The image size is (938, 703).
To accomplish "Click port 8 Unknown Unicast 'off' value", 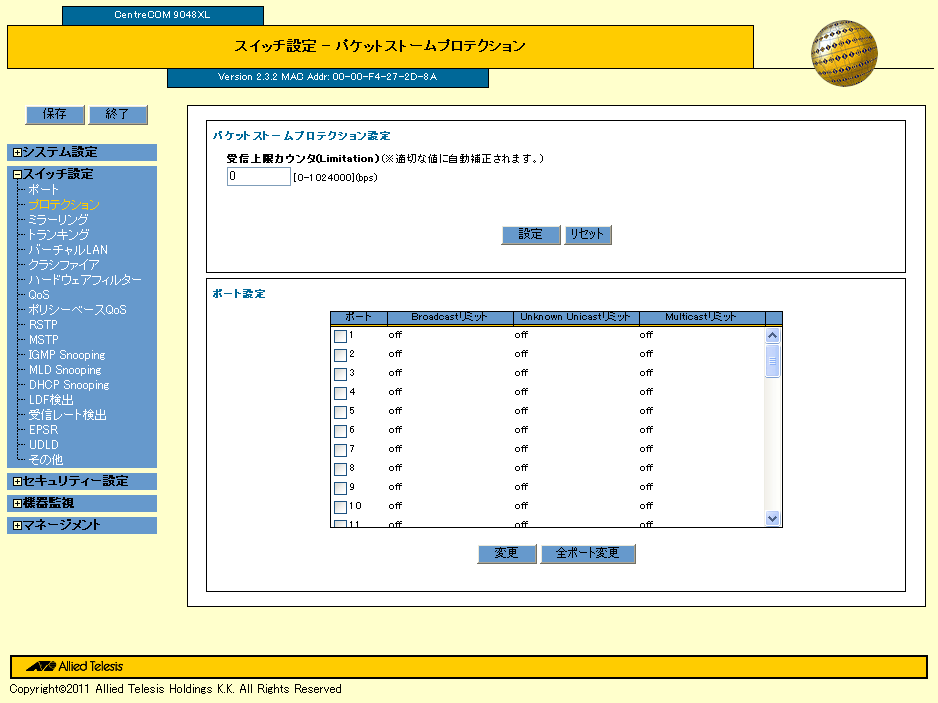I will pos(521,468).
